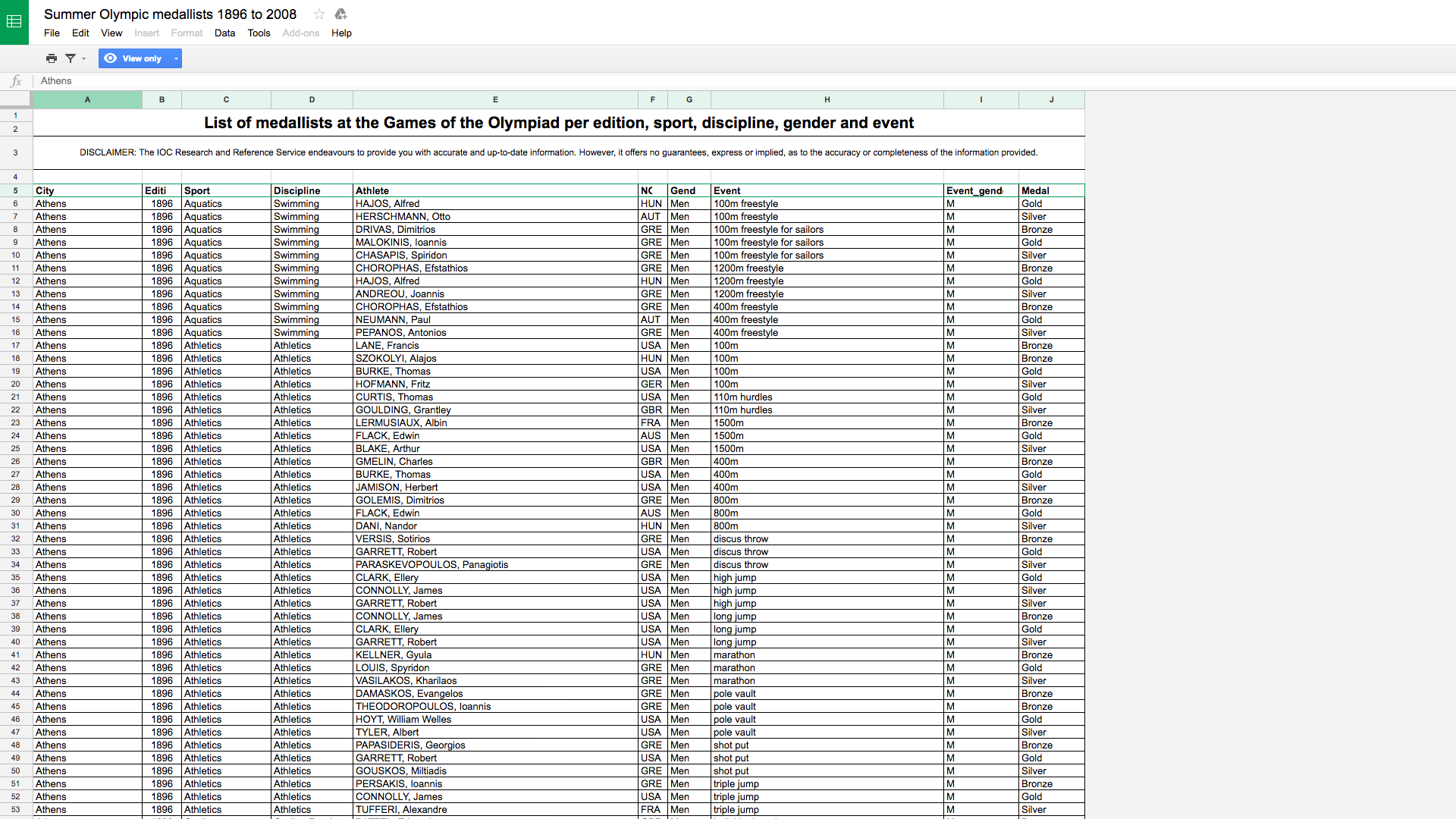Open the Data menu
Image resolution: width=1456 pixels, height=819 pixels.
pyautogui.click(x=224, y=33)
